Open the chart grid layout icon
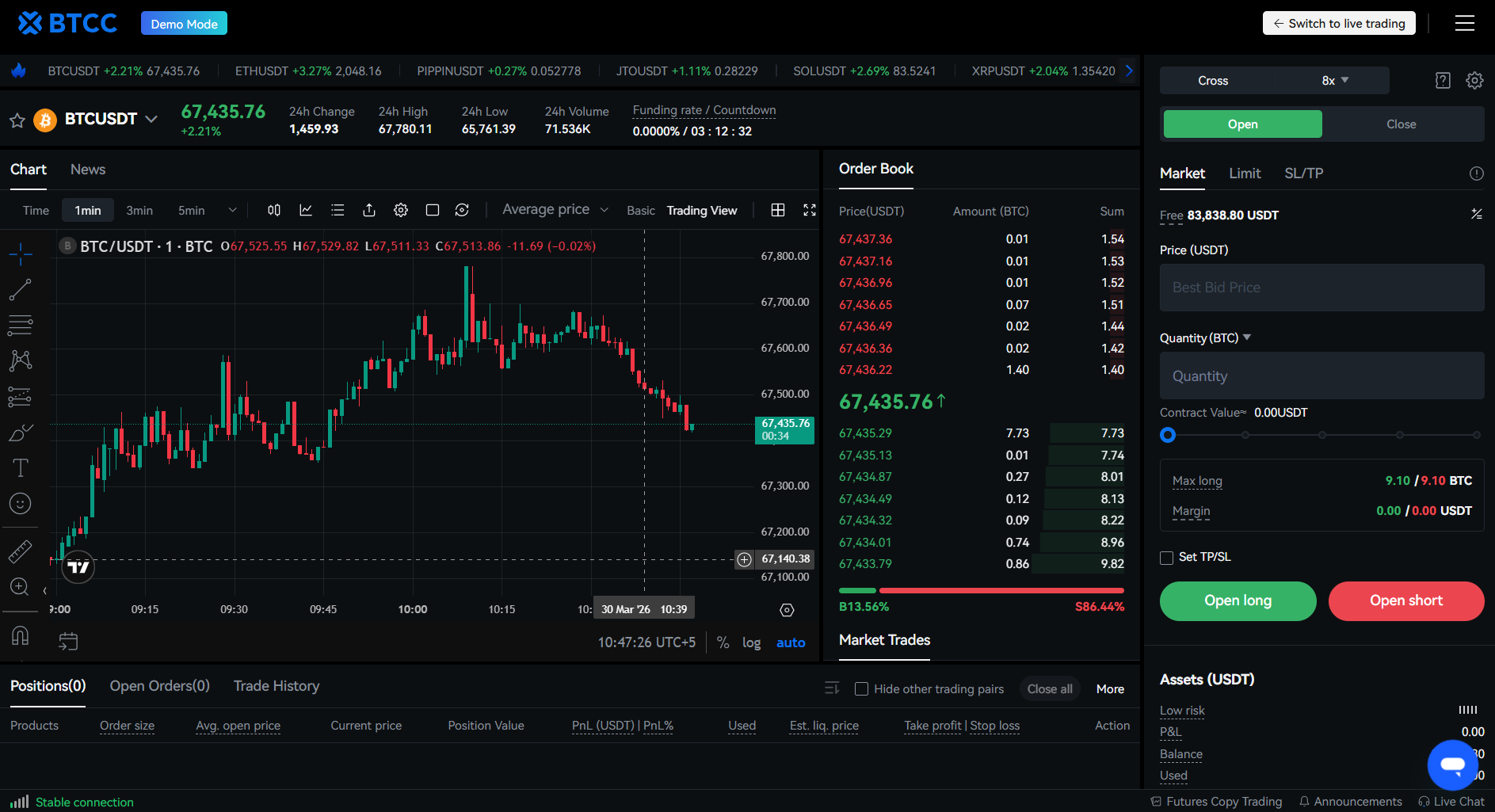 (x=778, y=210)
